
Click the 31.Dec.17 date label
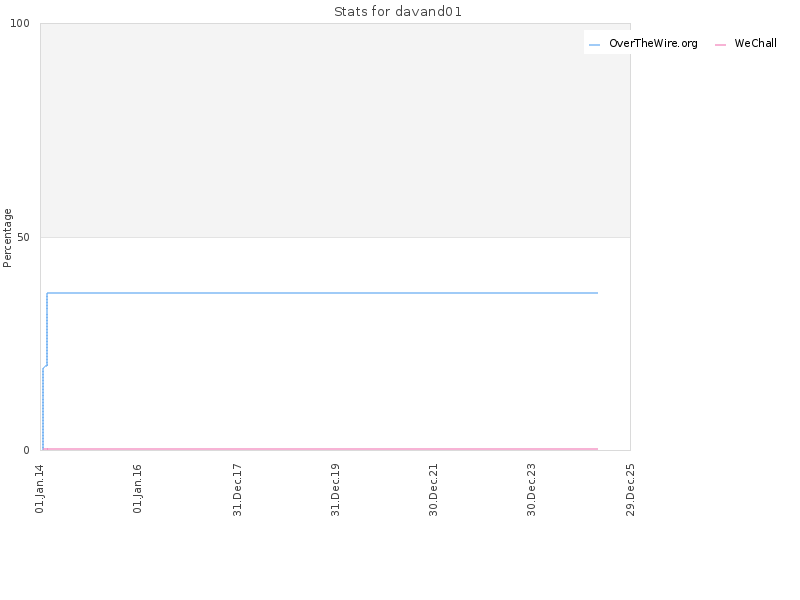237,490
